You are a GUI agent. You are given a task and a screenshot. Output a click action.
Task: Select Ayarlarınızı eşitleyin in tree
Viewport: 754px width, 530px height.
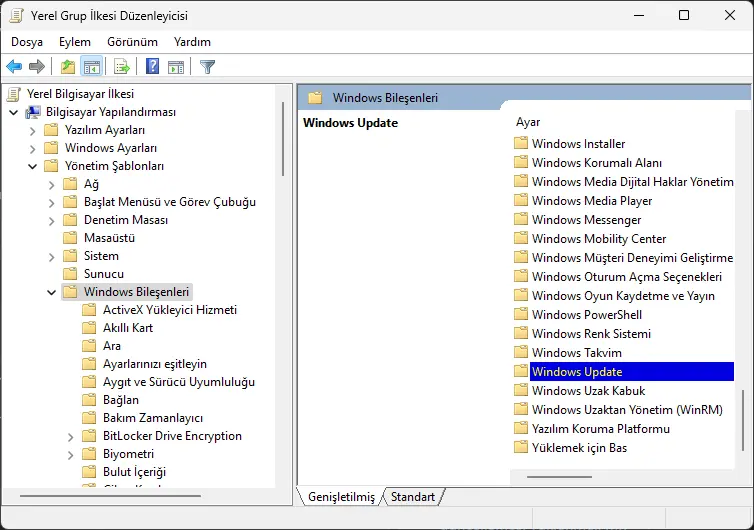pyautogui.click(x=154, y=364)
